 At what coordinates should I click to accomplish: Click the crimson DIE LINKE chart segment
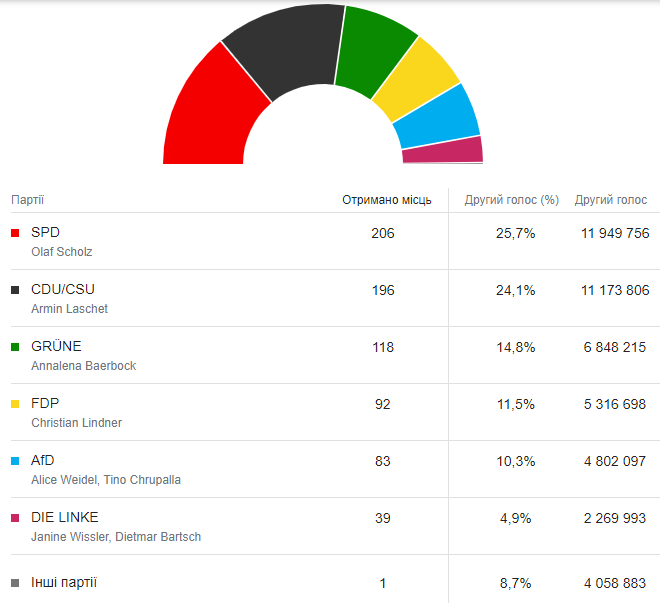[x=443, y=151]
